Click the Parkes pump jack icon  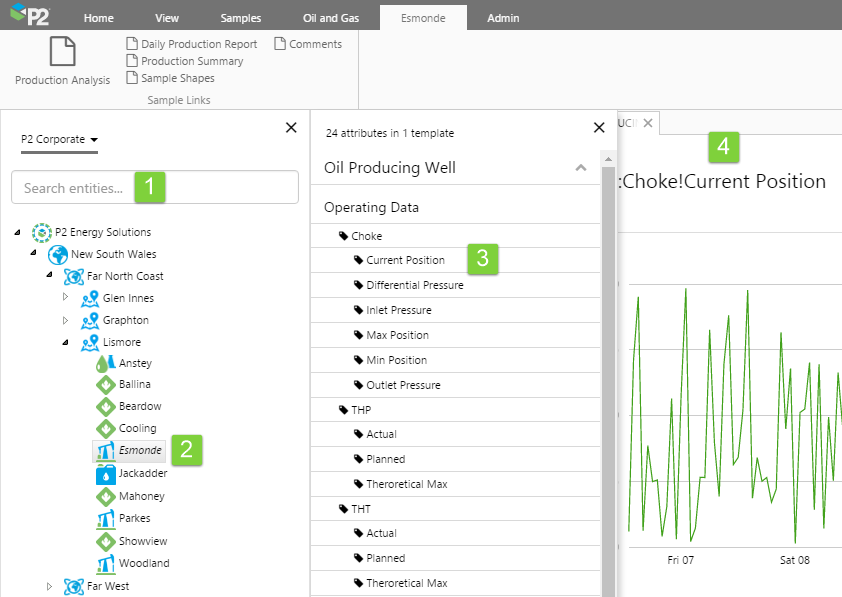coord(105,519)
